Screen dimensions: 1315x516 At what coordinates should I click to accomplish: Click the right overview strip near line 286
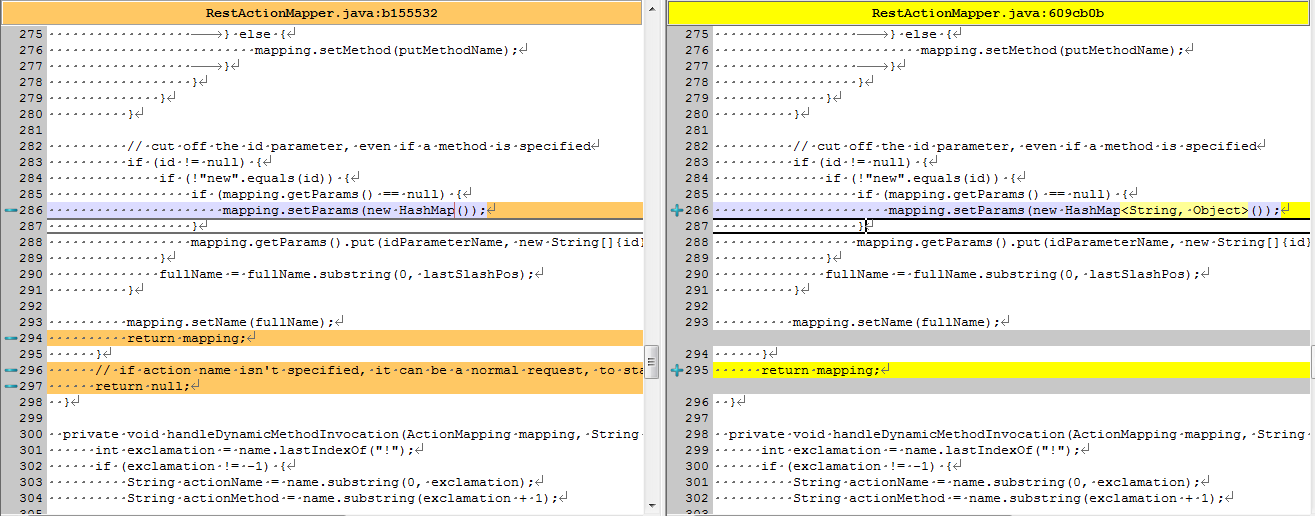click(1312, 210)
